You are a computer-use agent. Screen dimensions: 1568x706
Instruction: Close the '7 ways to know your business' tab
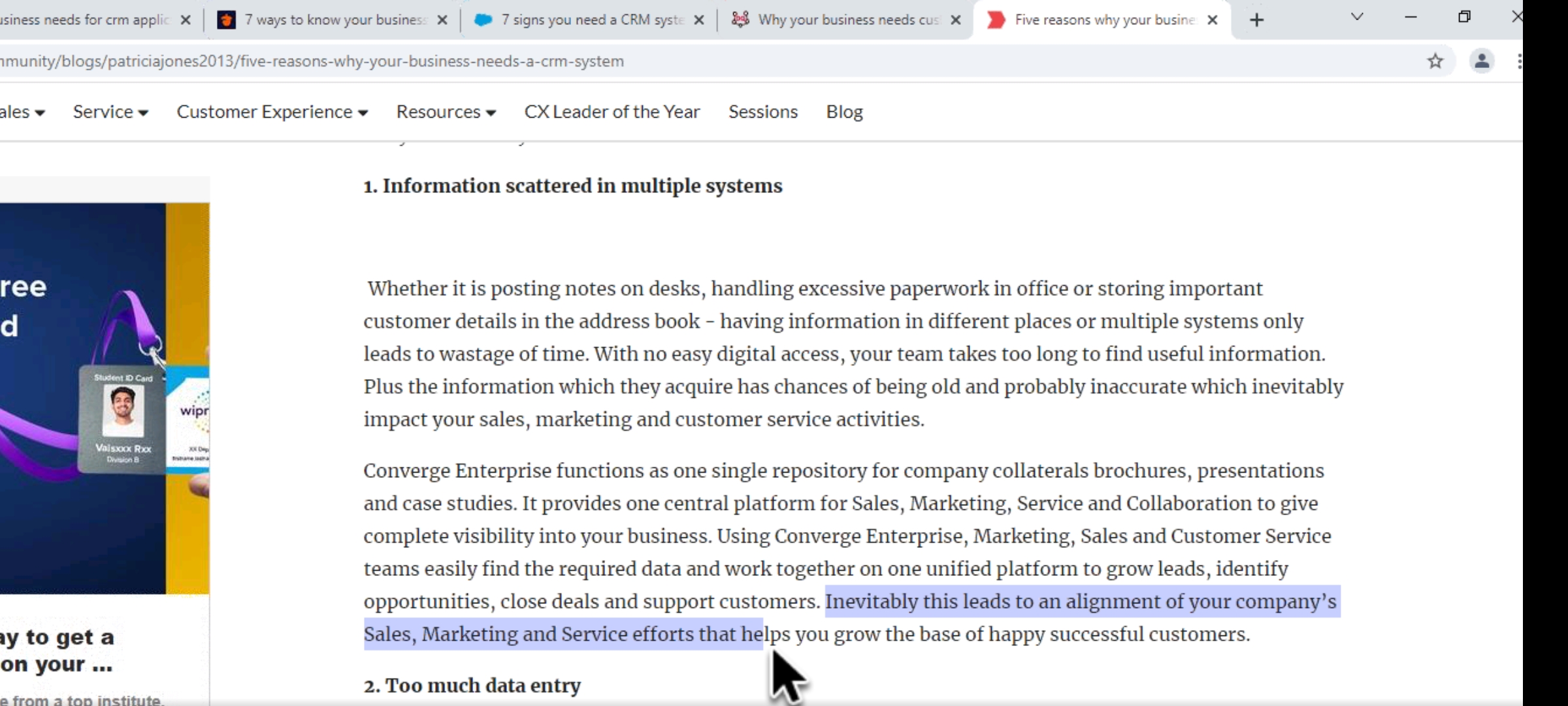(442, 20)
